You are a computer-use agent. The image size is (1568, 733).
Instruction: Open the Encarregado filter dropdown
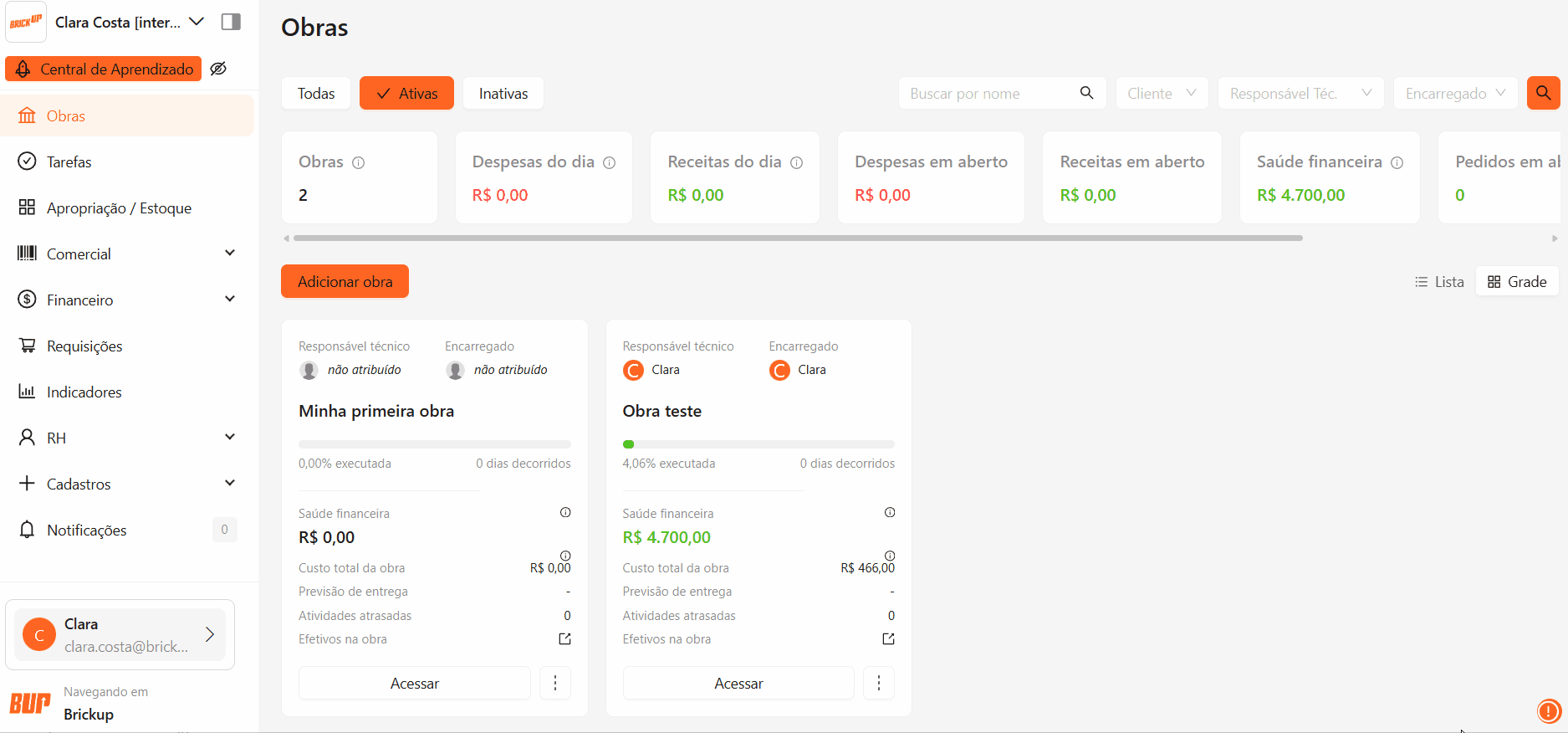tap(1454, 93)
